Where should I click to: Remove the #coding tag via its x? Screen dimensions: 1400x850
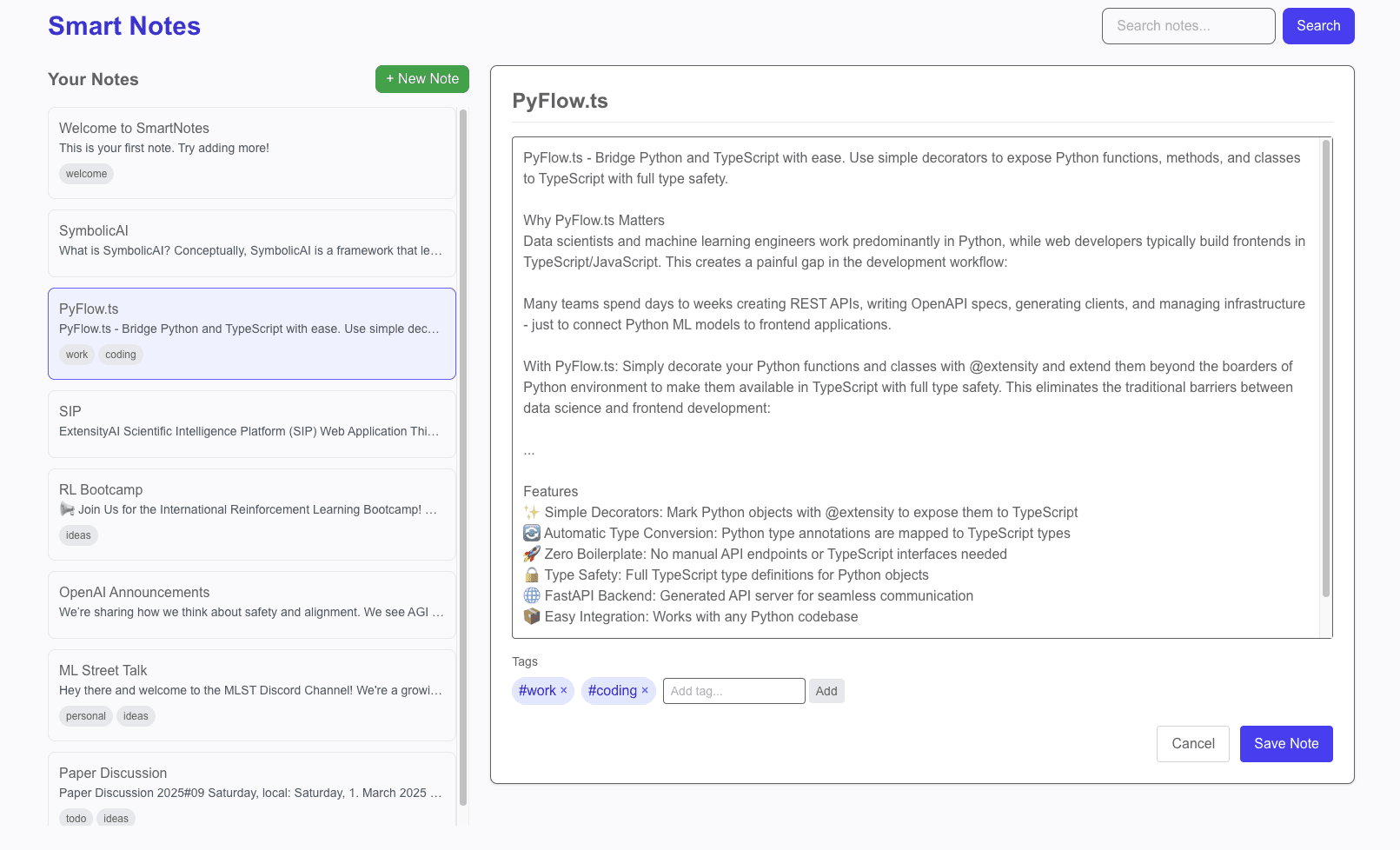tap(645, 691)
